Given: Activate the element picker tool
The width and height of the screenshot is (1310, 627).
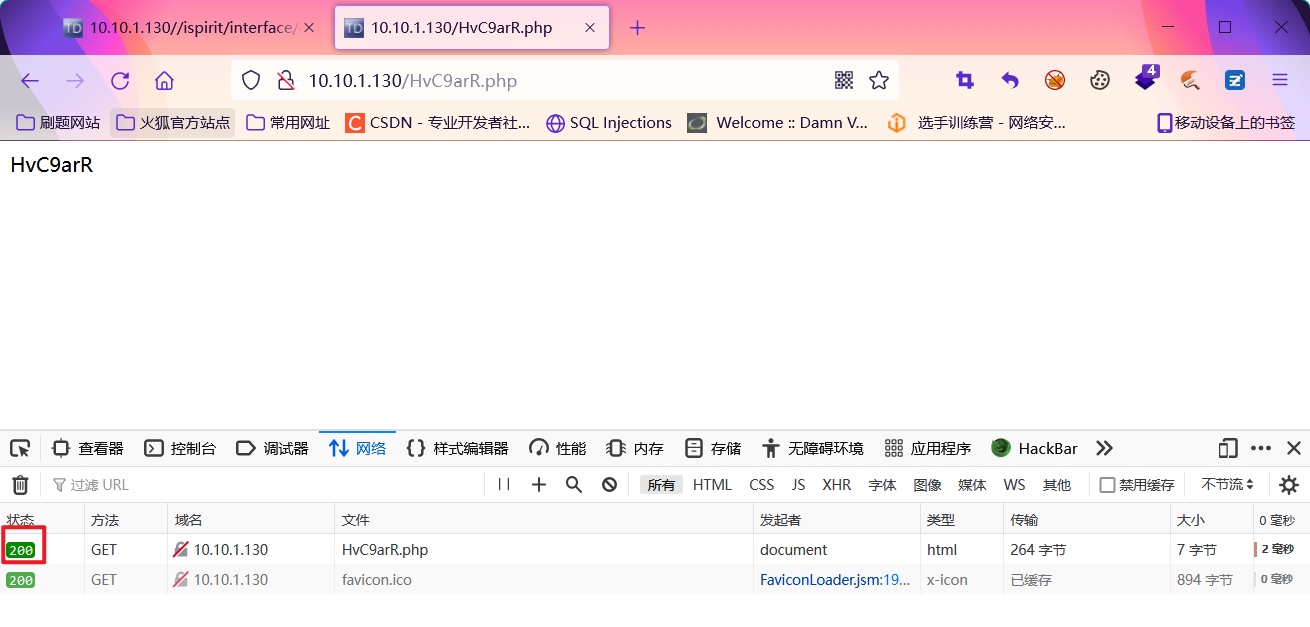Looking at the screenshot, I should pos(20,448).
